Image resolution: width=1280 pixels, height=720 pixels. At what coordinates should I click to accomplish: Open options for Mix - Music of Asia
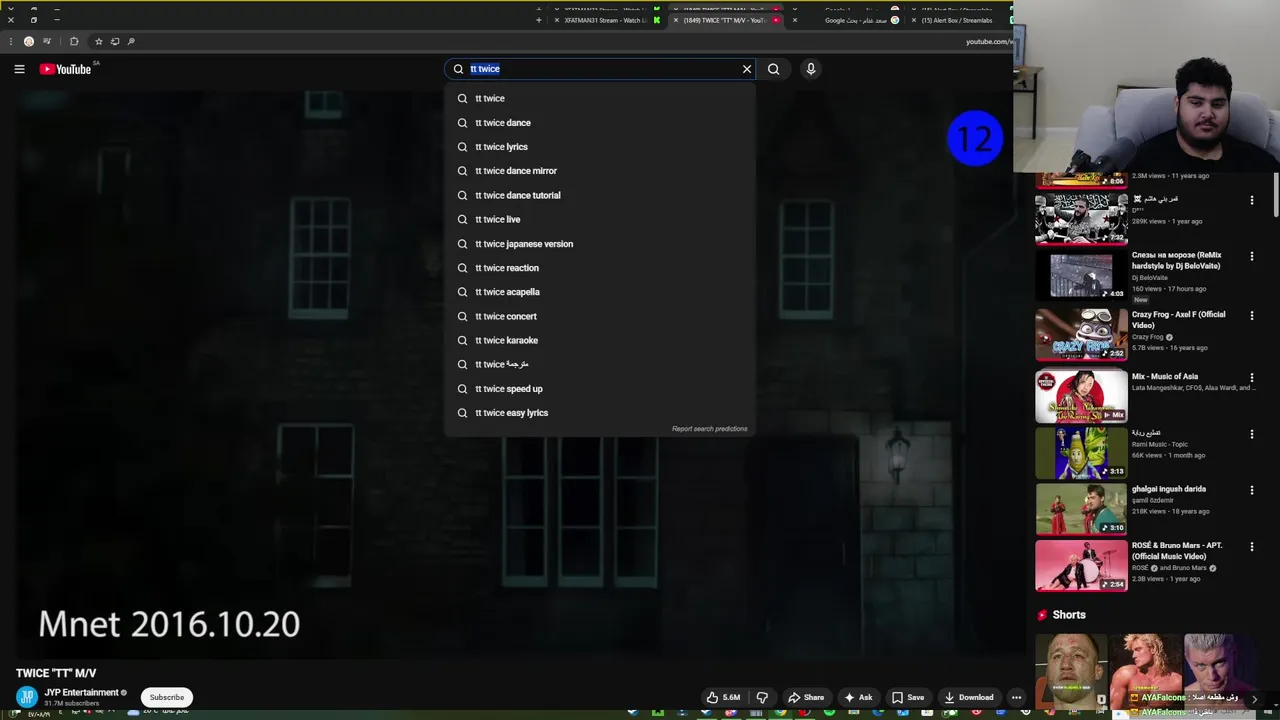point(1251,377)
